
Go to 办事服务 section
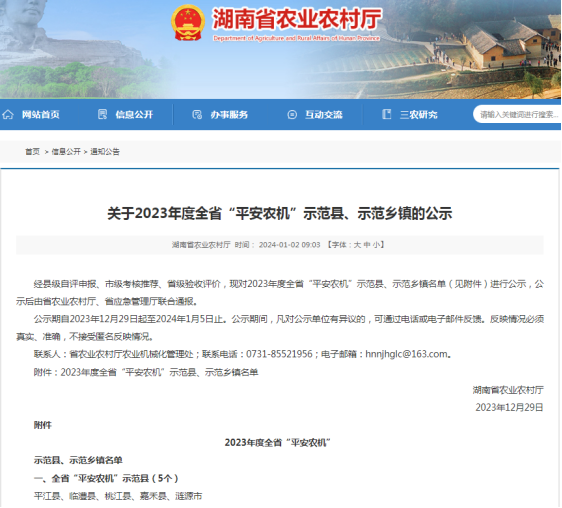(x=229, y=115)
